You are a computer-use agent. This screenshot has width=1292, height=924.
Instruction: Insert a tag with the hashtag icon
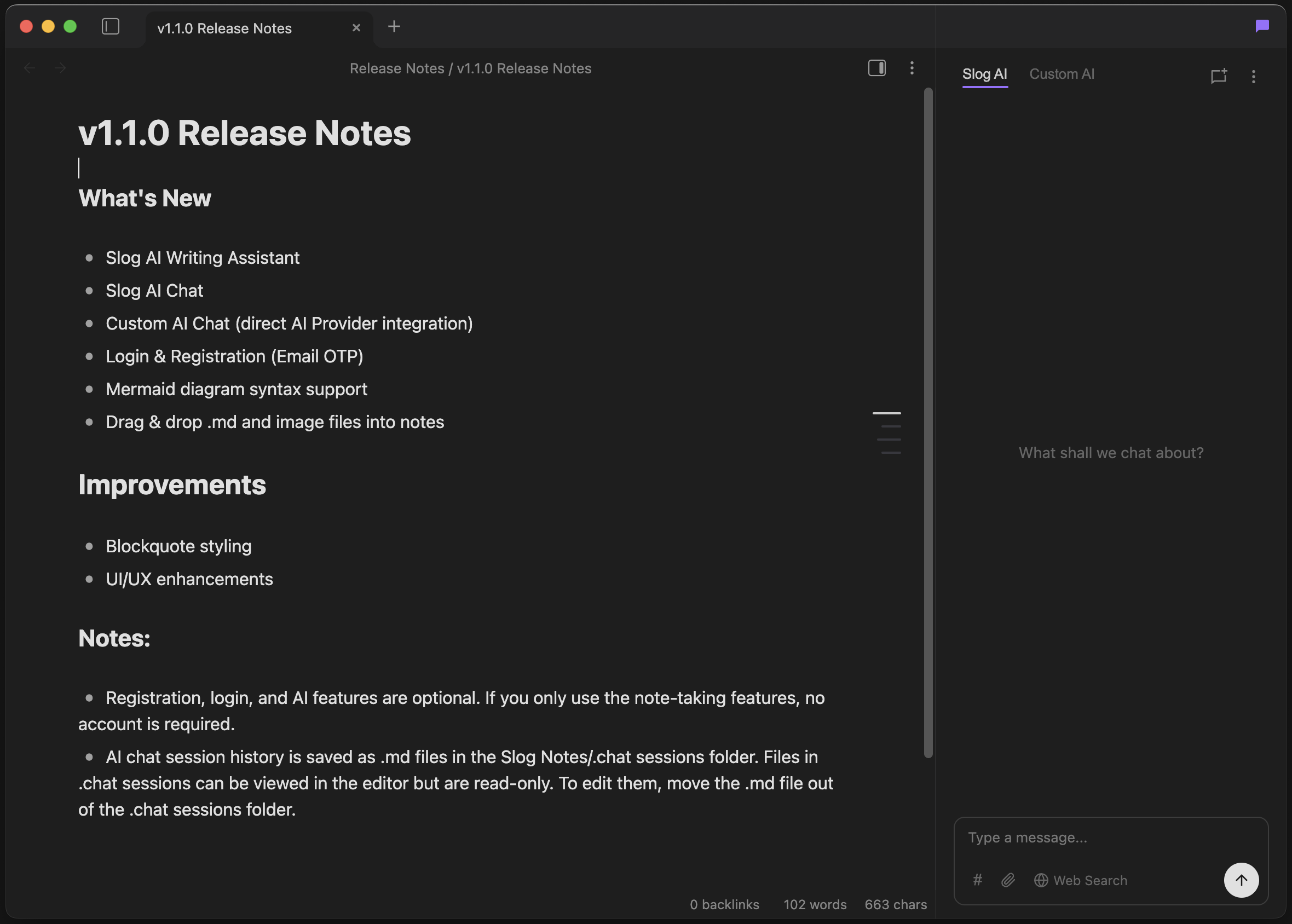pos(977,880)
